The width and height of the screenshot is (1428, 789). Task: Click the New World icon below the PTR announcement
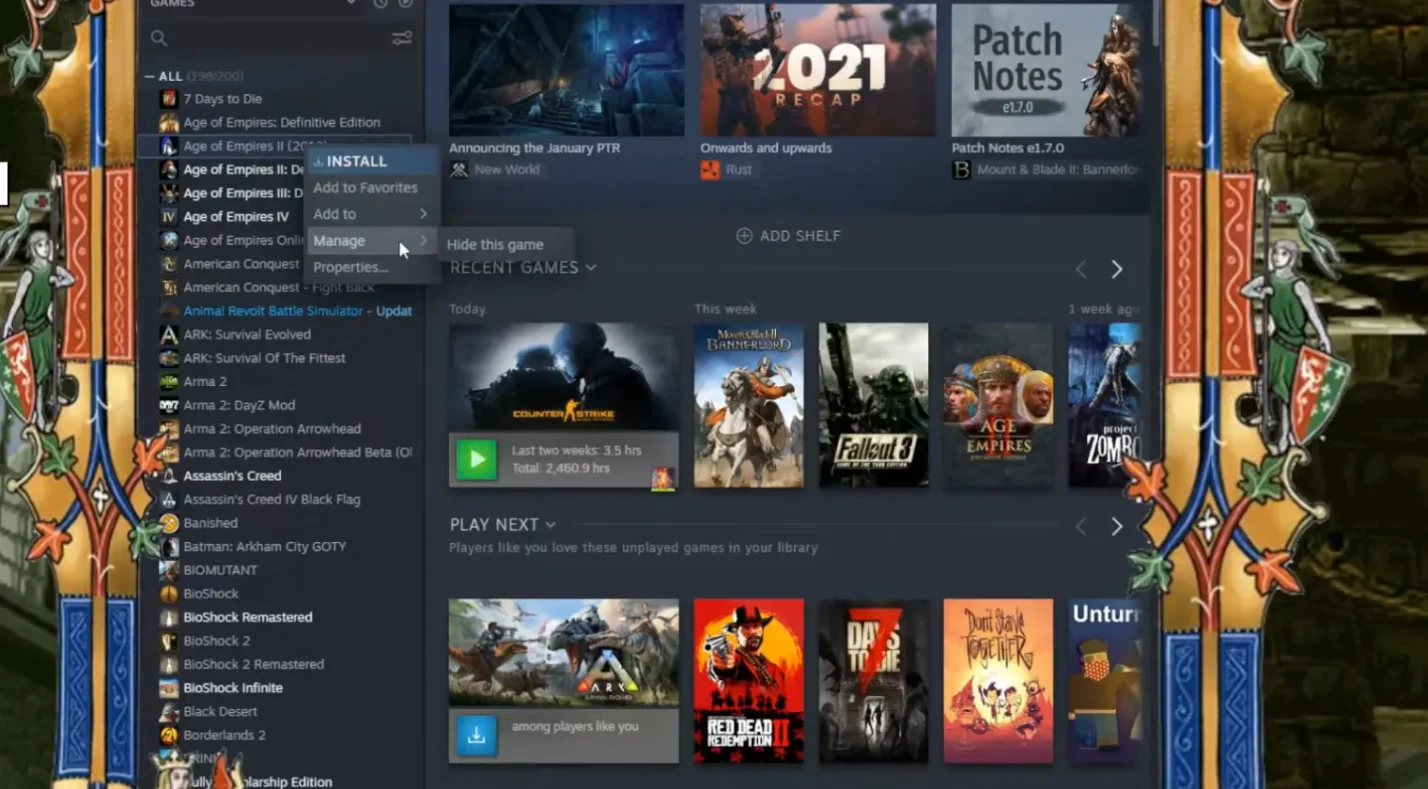coord(458,170)
